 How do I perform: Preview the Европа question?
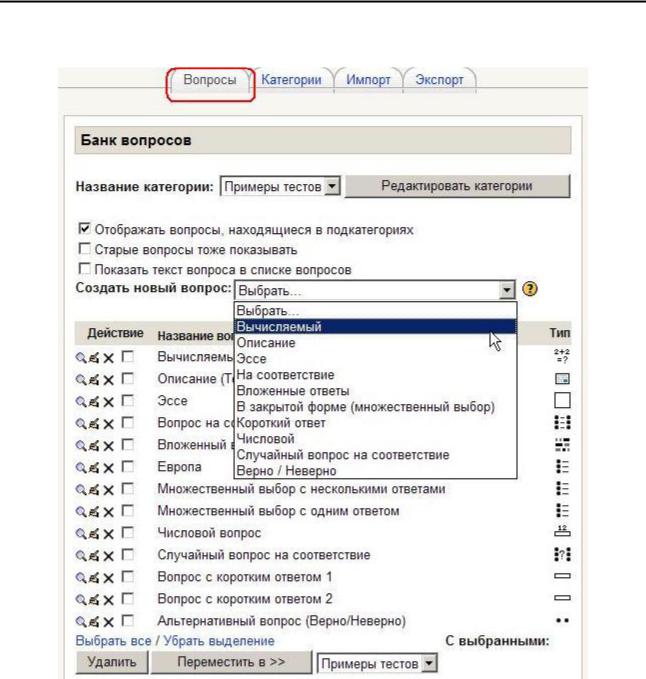click(81, 467)
